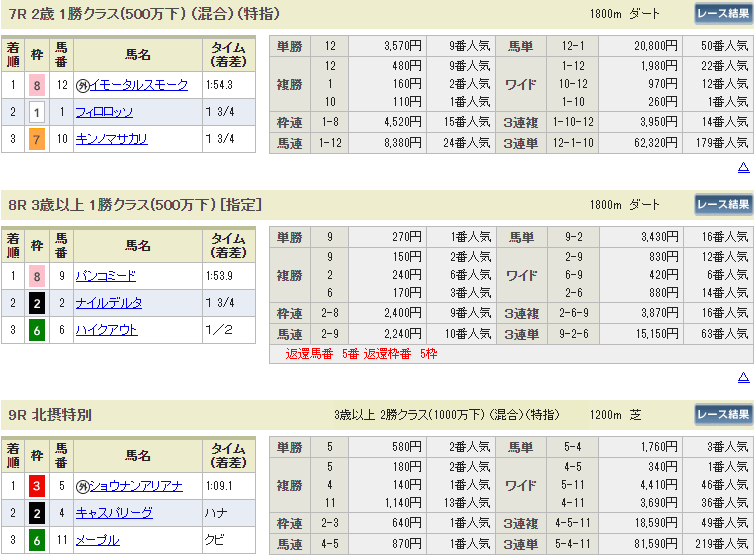Select 7R quinella payout 8,380円

coord(403,143)
